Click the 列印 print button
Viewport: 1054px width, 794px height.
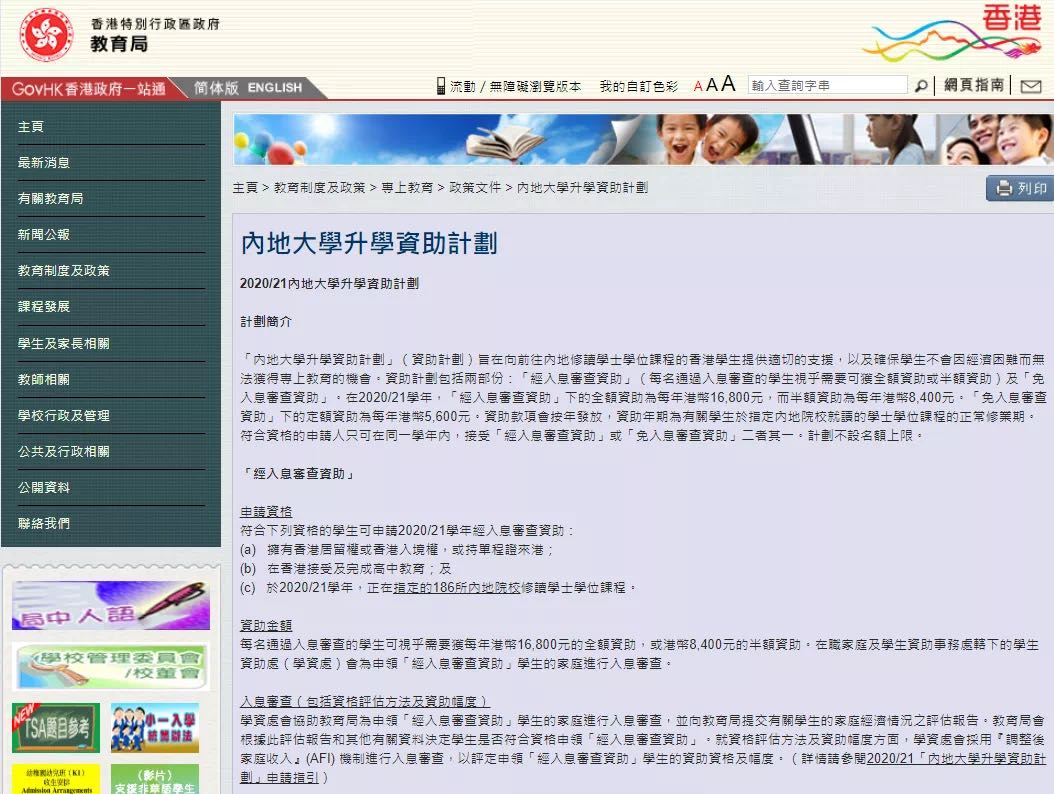tap(1020, 188)
